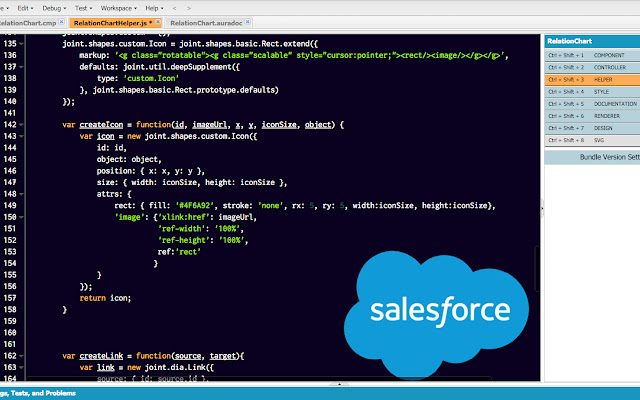640x400 pixels.
Task: Open the COMPONENT bundle file
Action: [x=592, y=55]
